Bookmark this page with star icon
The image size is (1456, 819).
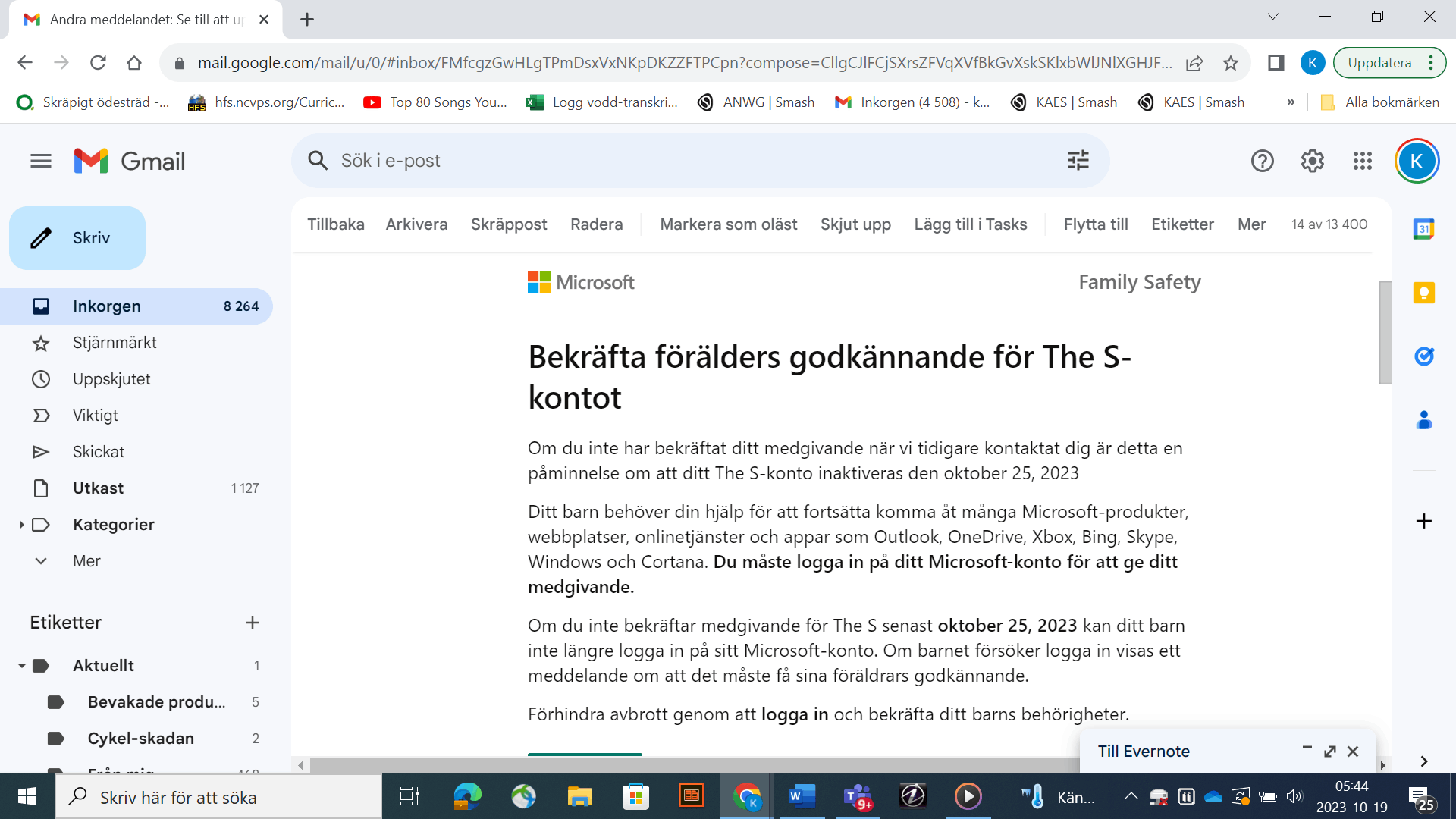[x=1230, y=63]
